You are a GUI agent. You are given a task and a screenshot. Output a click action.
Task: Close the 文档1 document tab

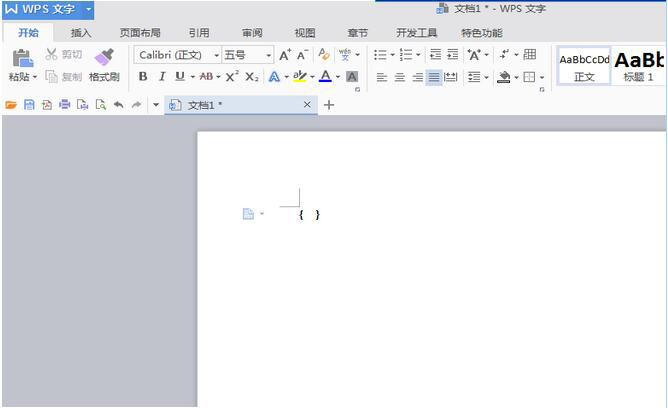point(307,104)
